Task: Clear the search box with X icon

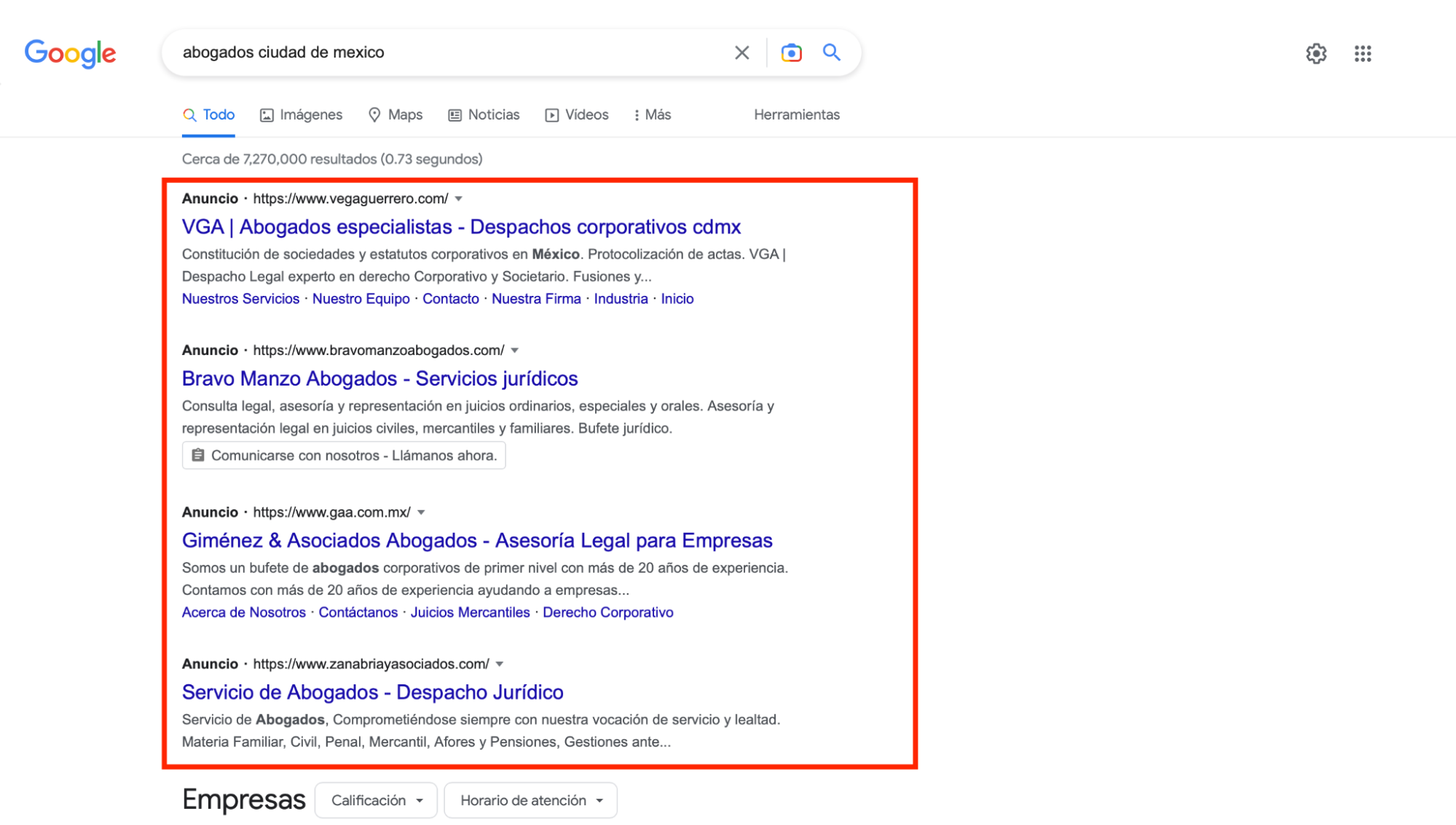Action: pyautogui.click(x=741, y=52)
